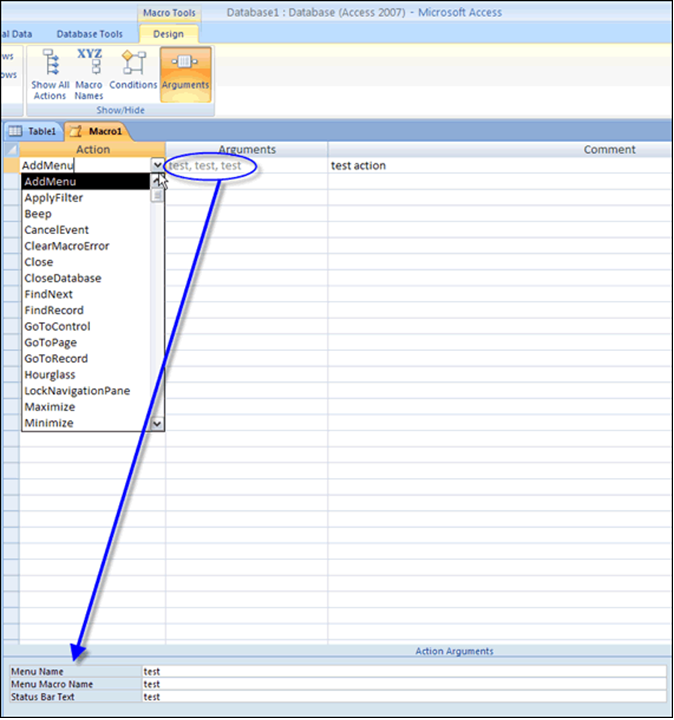Screen dimensions: 674x720
Task: Switch to the Table1 document tab
Action: click(34, 131)
